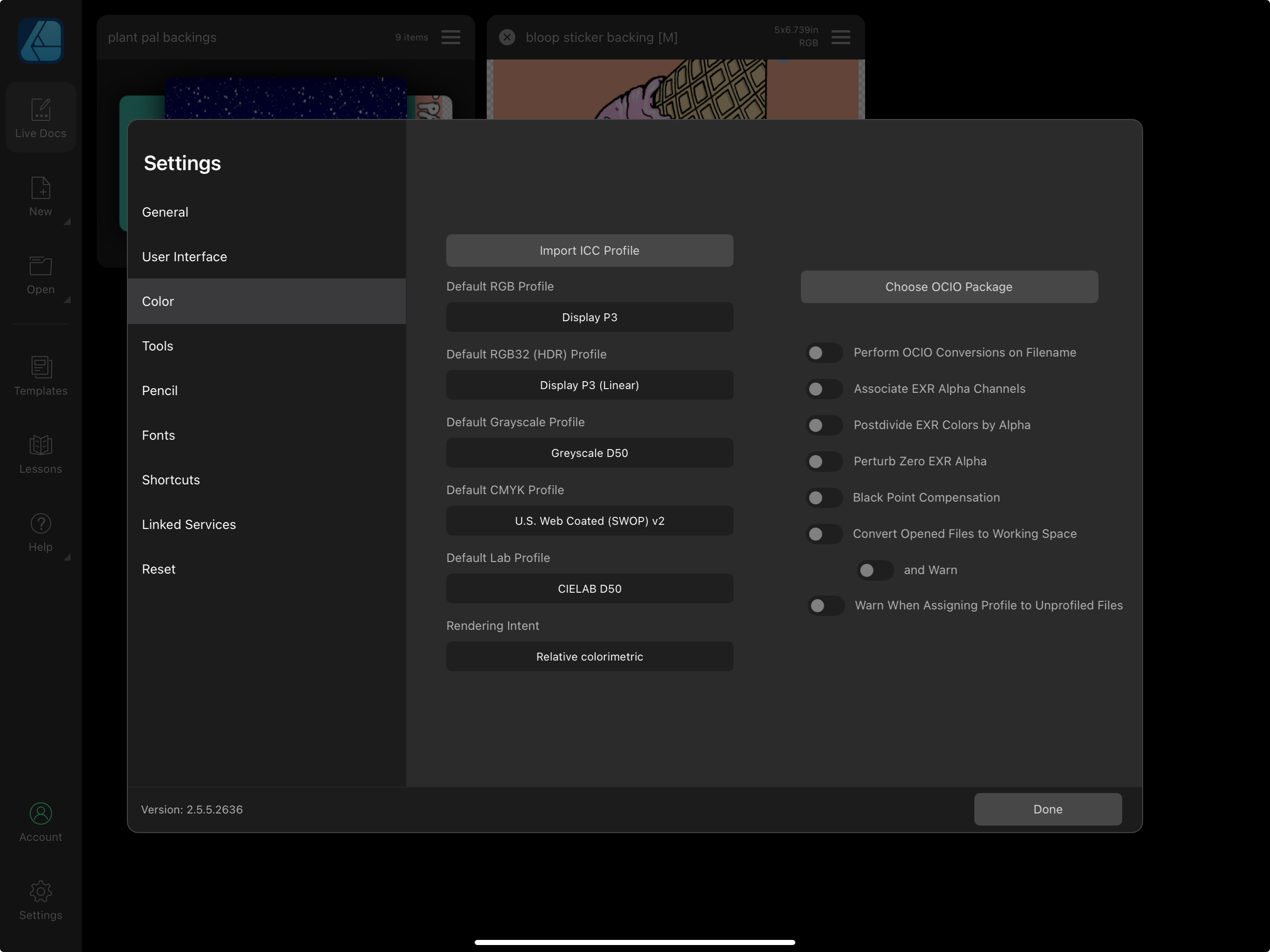Open bloop sticker backing hamburger menu

coord(840,37)
